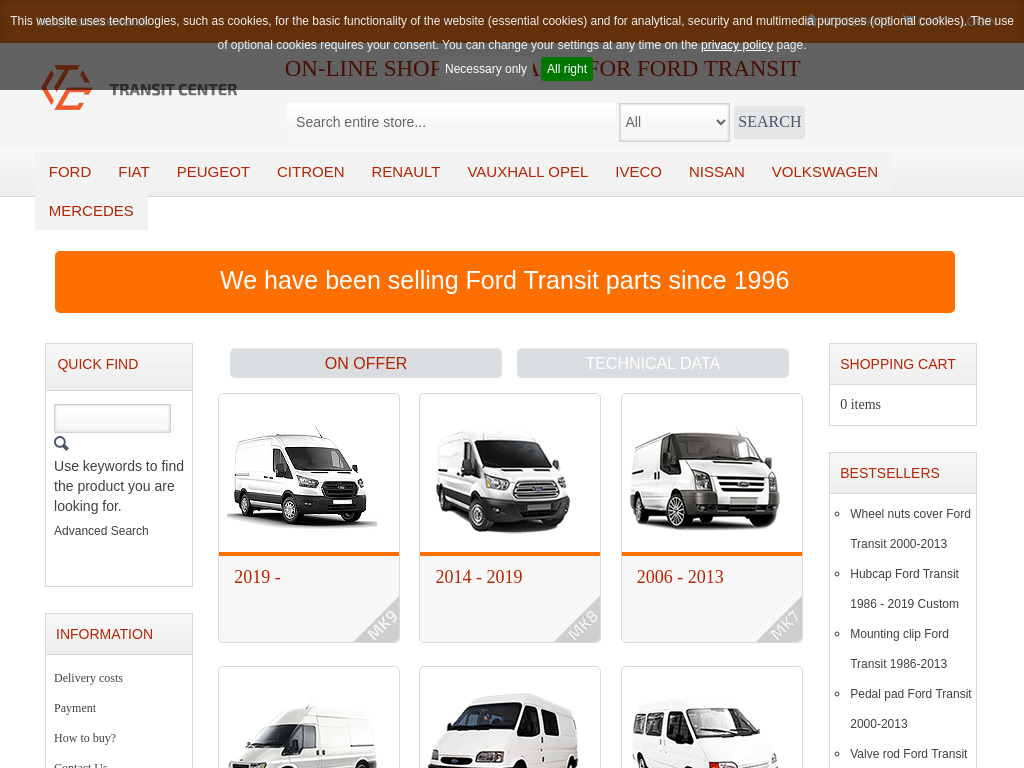
Task: Open the All category dropdown
Action: click(x=674, y=122)
